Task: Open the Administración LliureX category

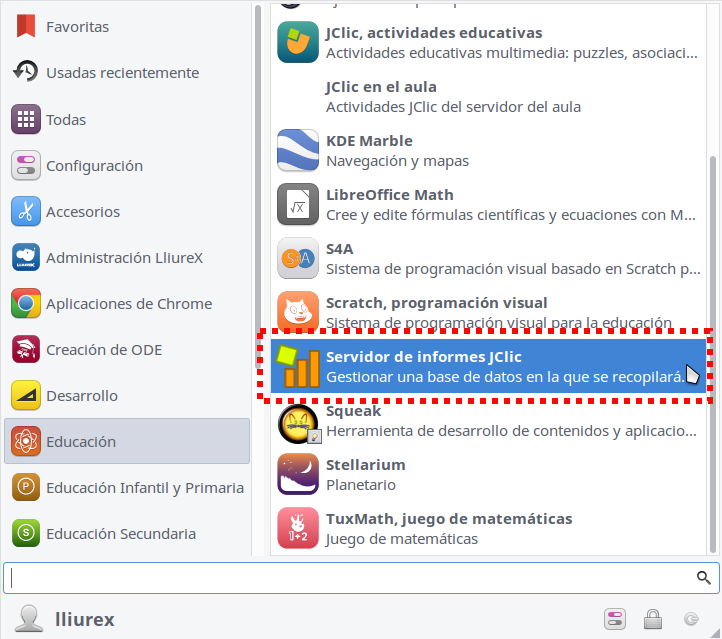Action: (x=124, y=258)
